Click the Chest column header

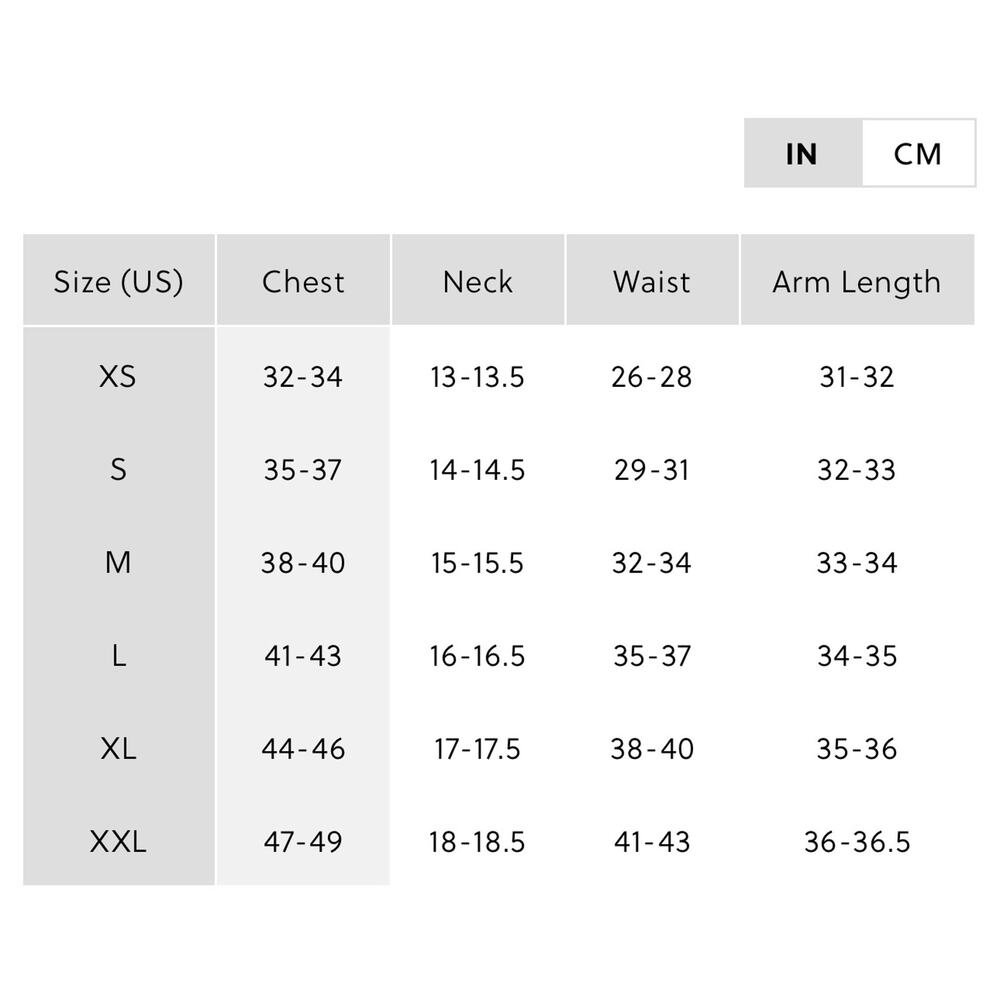(x=303, y=281)
